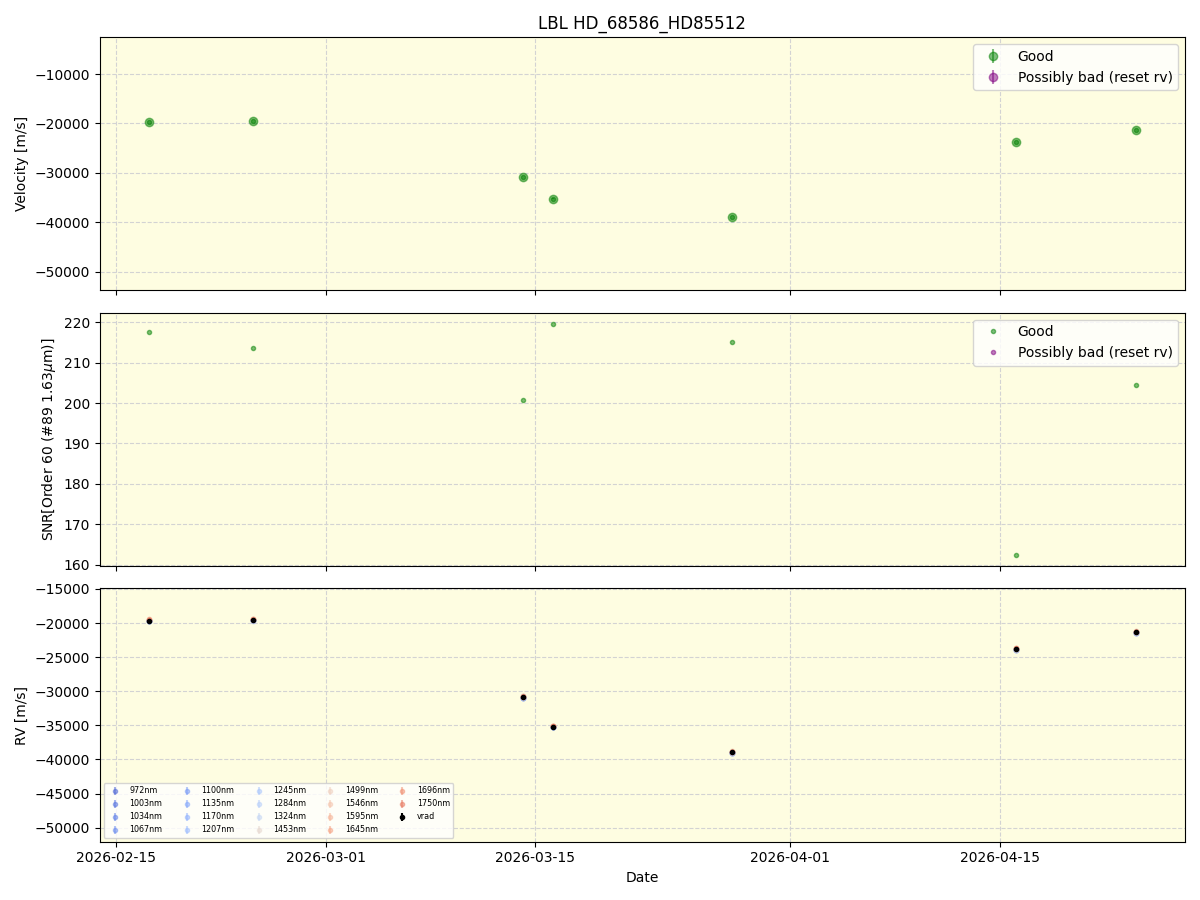The image size is (1200, 900).
Task: Select the highest SNR point near 219
Action: [553, 324]
